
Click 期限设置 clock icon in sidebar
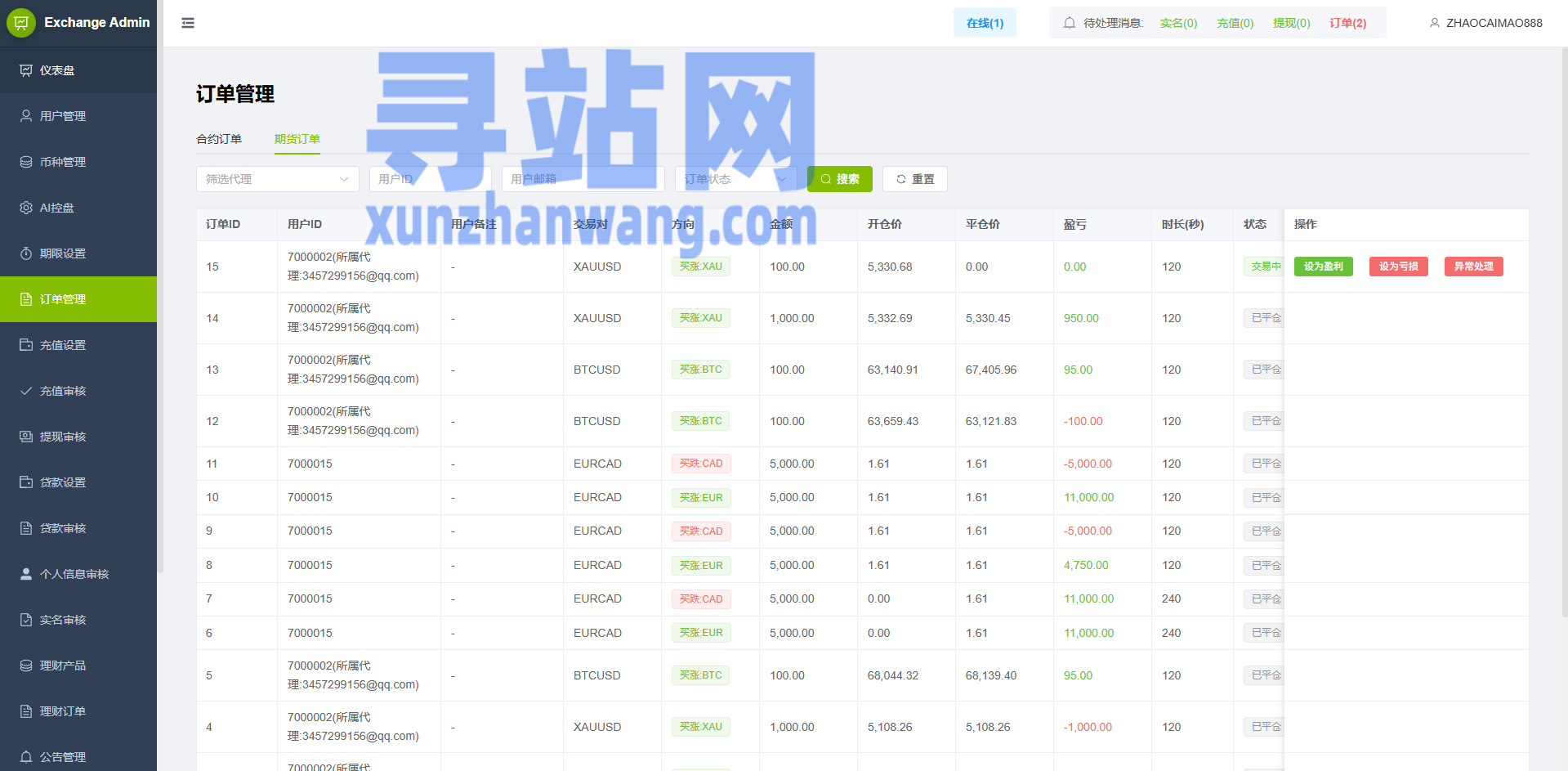26,253
